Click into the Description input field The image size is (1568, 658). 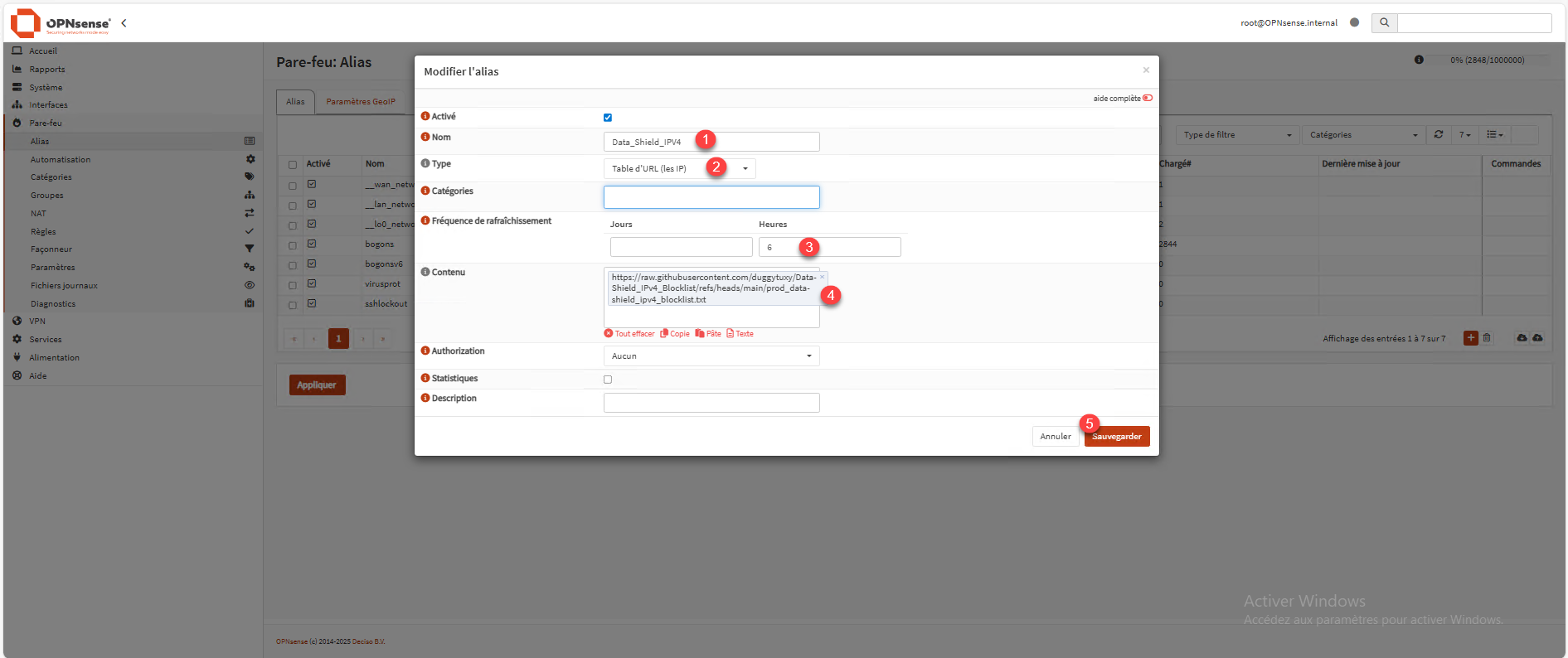(x=711, y=403)
